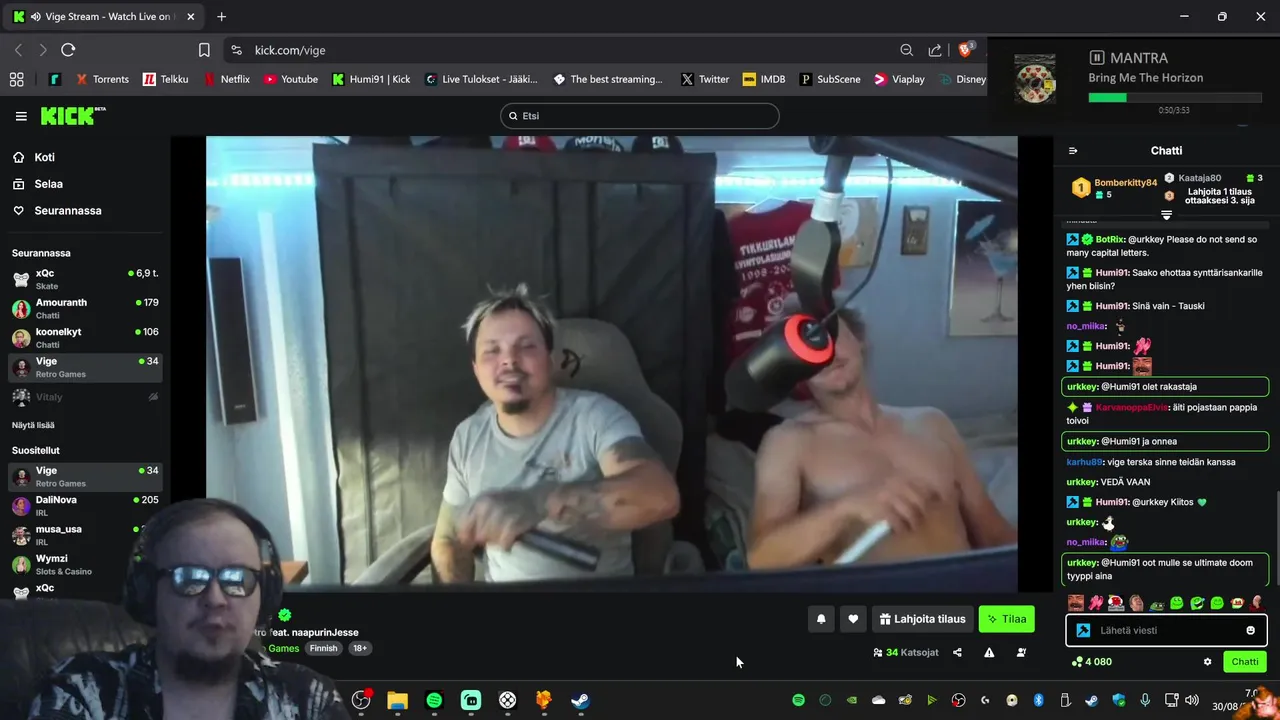
Task: Click the green Tilaa subscribe button
Action: pyautogui.click(x=1007, y=619)
